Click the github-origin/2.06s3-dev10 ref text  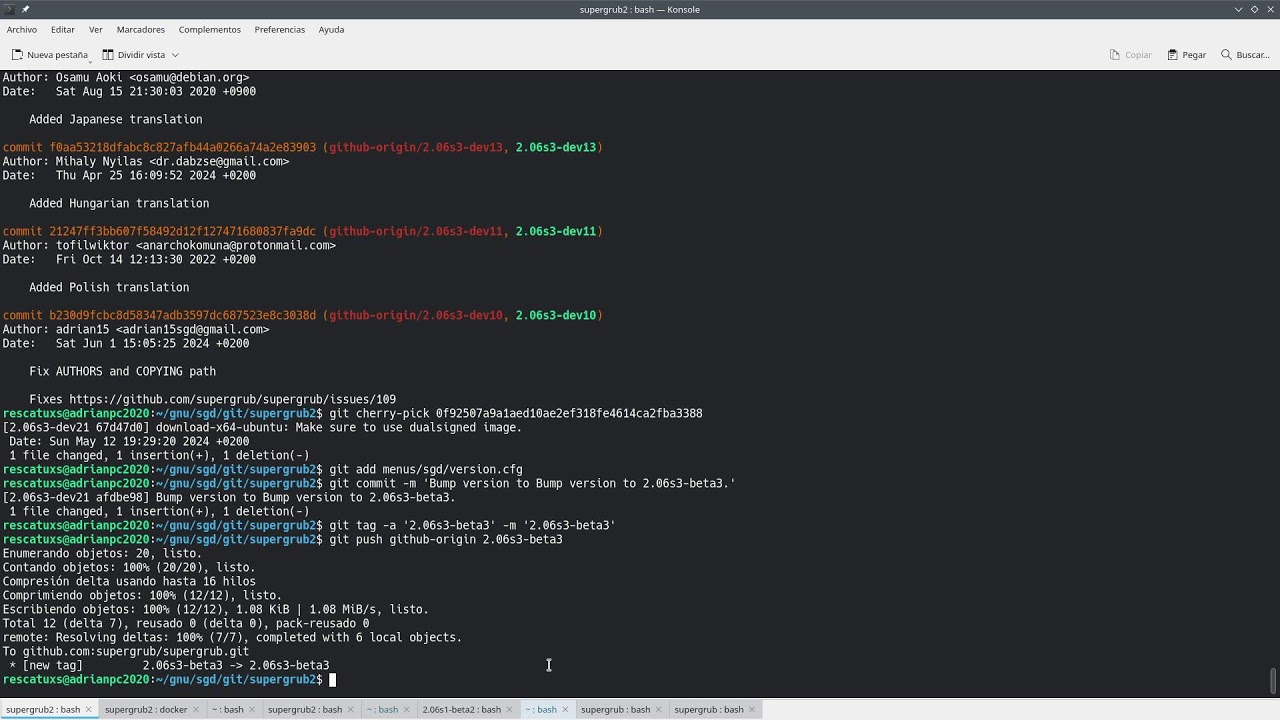click(x=416, y=315)
